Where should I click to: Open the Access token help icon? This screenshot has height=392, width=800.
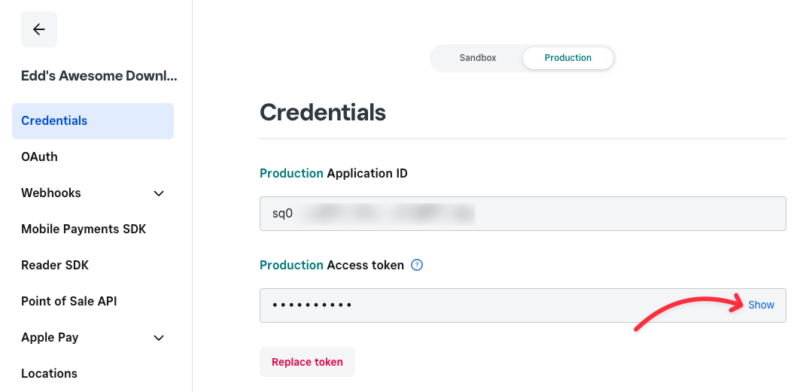(x=417, y=265)
